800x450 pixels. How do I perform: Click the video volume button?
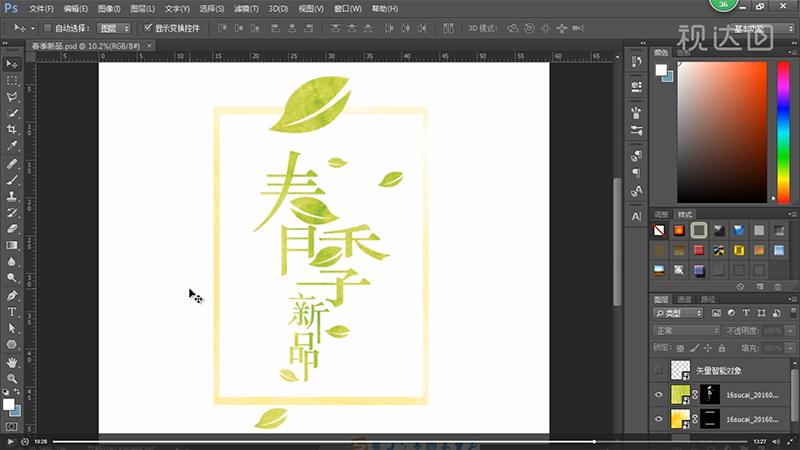tap(776, 441)
